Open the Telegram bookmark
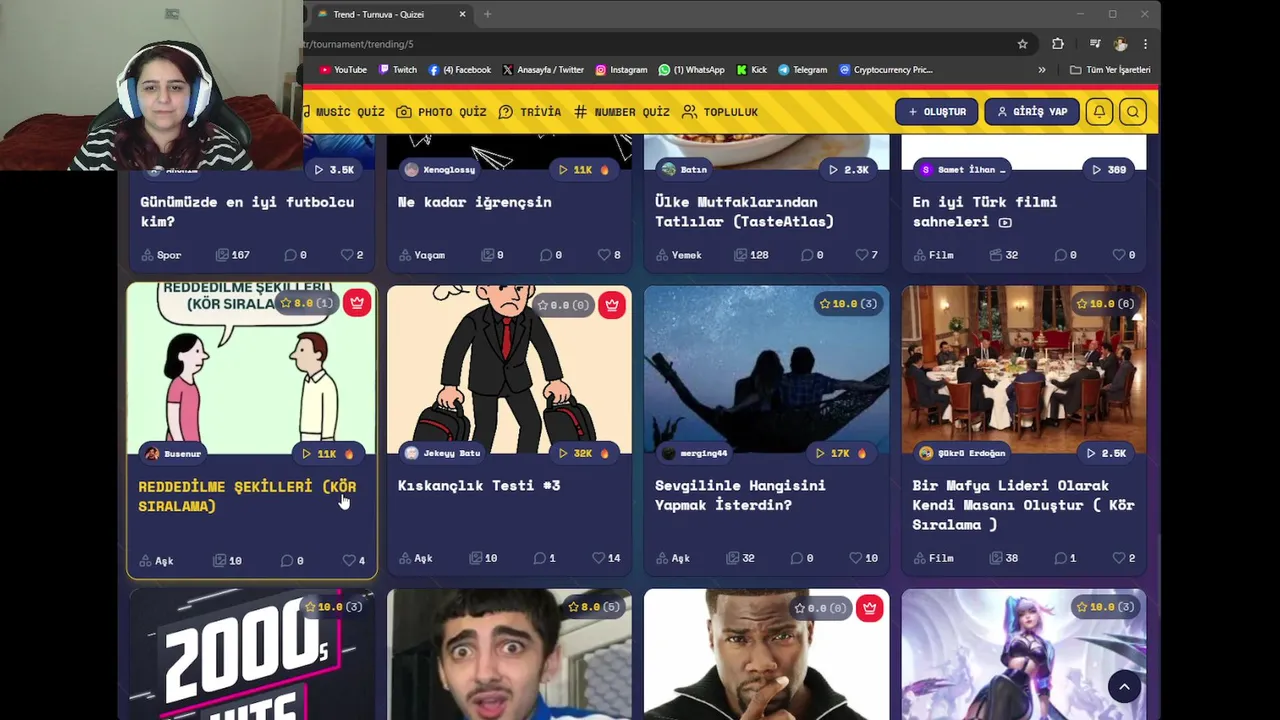The height and width of the screenshot is (720, 1280). click(802, 70)
